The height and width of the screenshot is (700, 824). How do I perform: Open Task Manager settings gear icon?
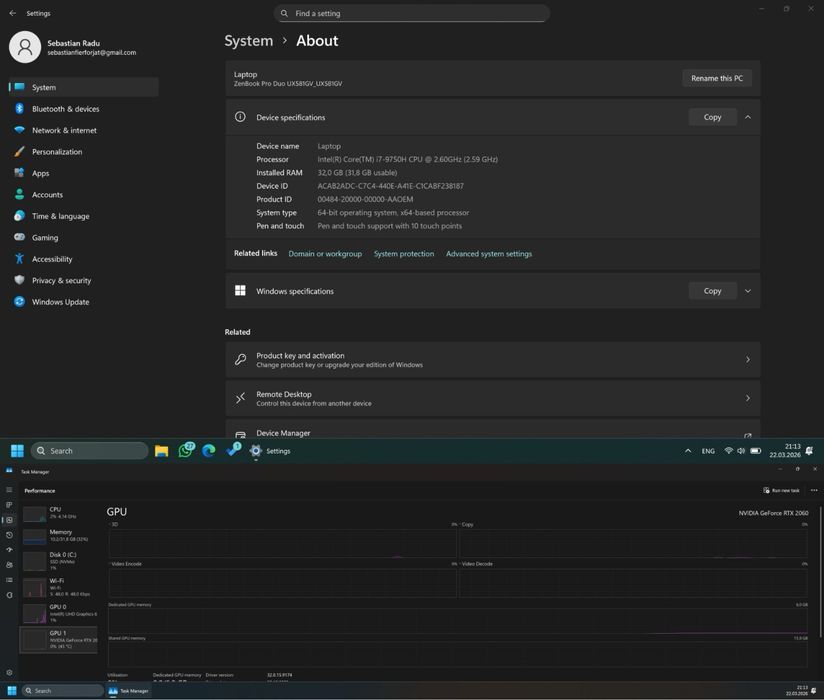tap(9, 672)
